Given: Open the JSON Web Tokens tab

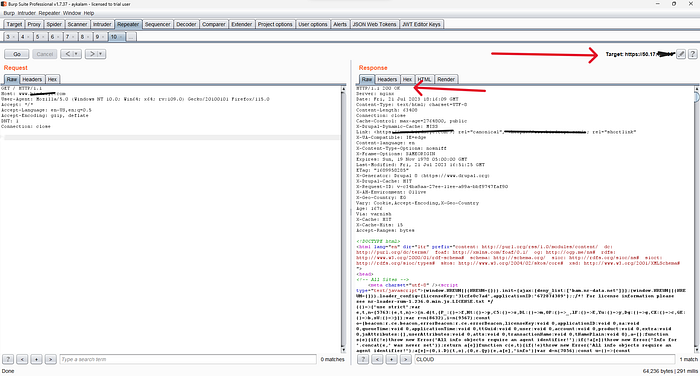Looking at the screenshot, I should [x=375, y=24].
